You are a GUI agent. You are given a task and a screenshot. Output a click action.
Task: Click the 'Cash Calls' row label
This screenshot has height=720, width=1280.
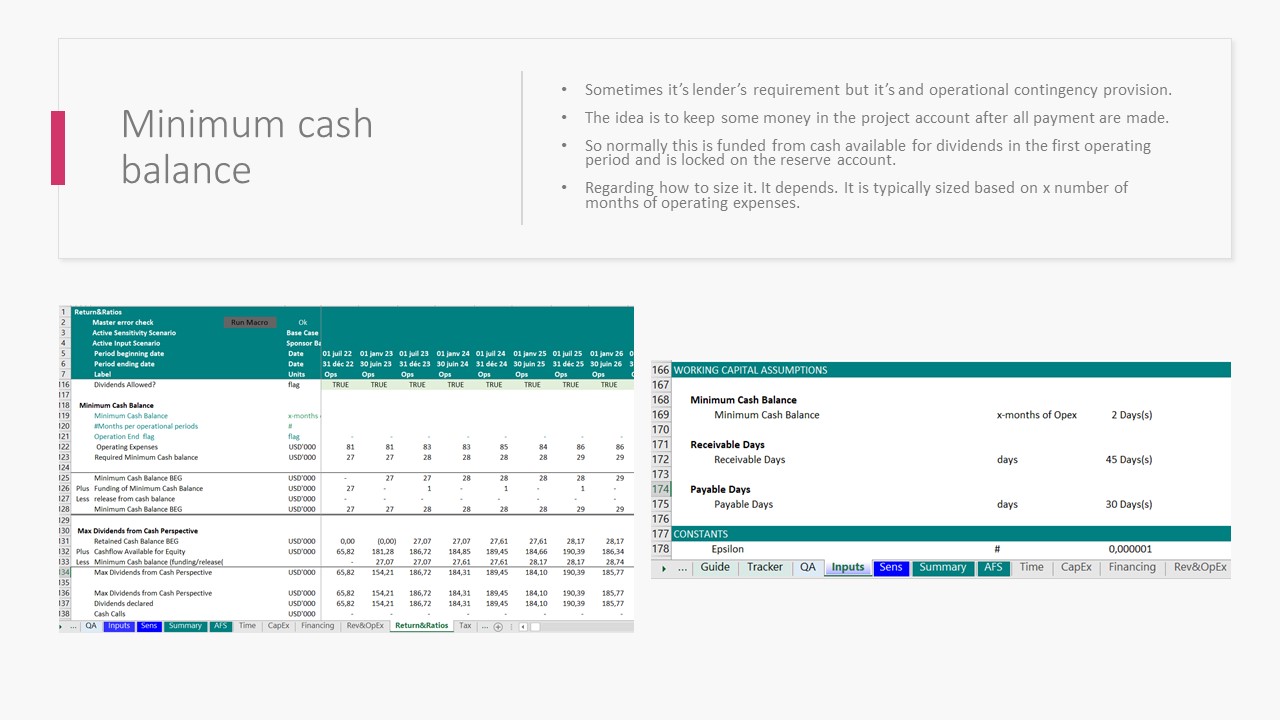click(109, 614)
